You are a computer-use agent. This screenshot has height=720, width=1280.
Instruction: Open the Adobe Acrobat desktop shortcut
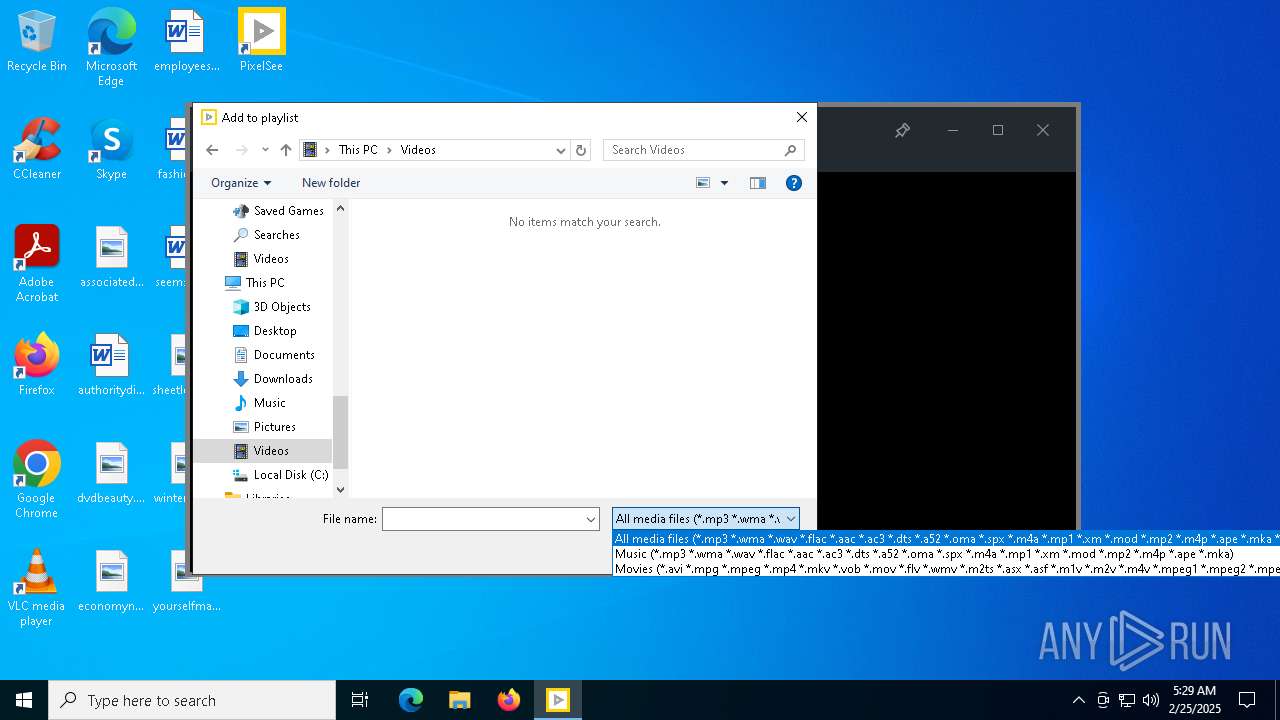pos(37,264)
